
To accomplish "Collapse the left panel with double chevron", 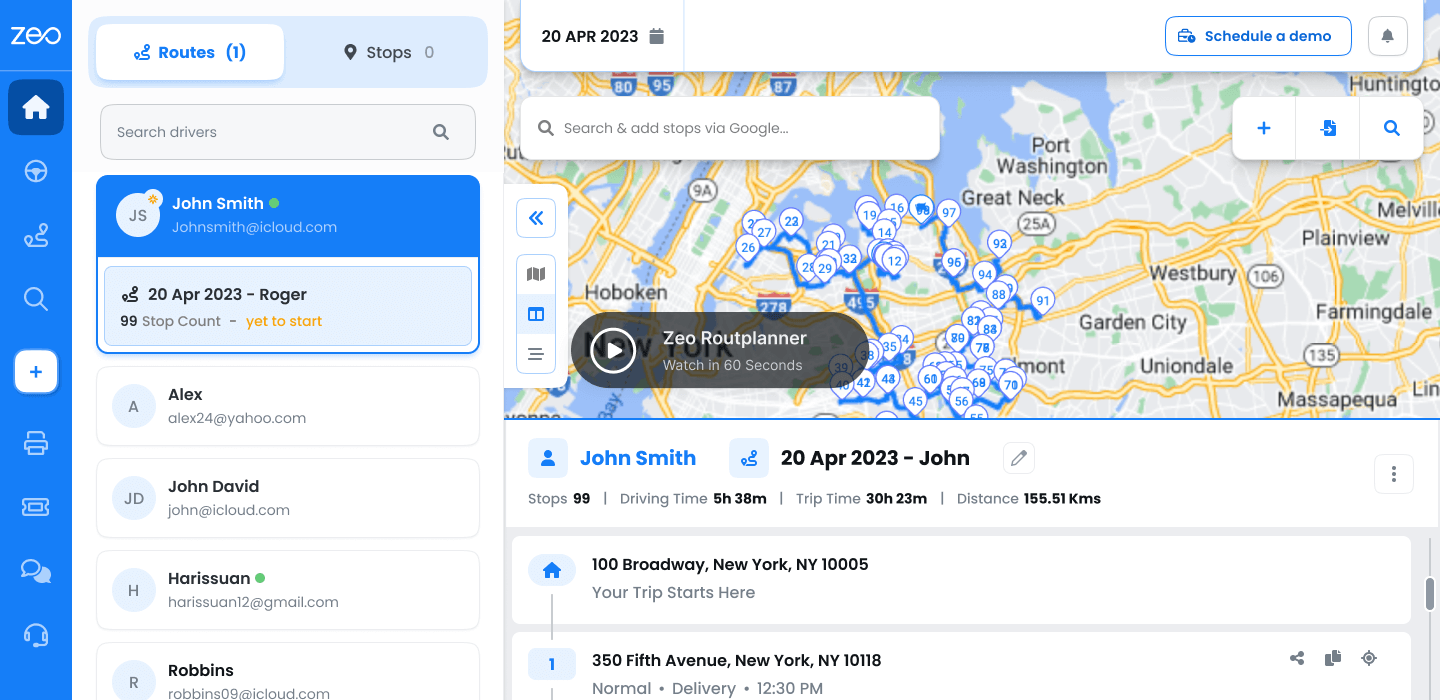I will coord(536,218).
